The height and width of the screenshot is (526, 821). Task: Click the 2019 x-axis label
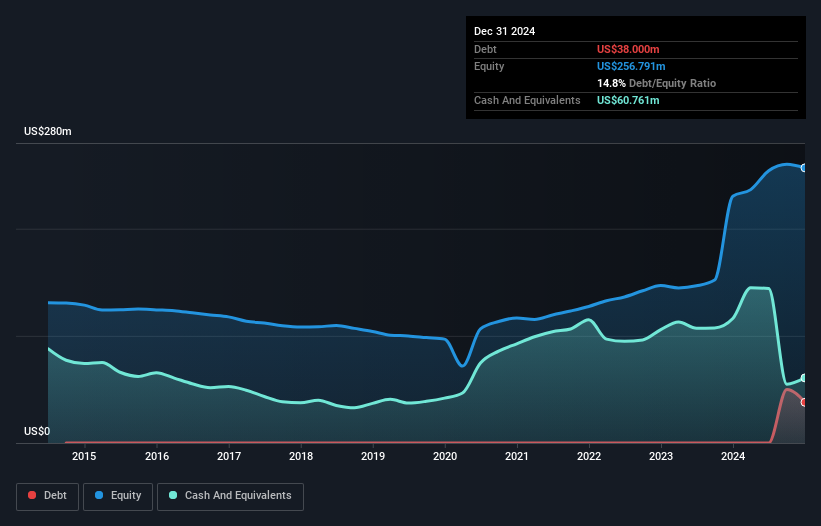[x=373, y=456]
